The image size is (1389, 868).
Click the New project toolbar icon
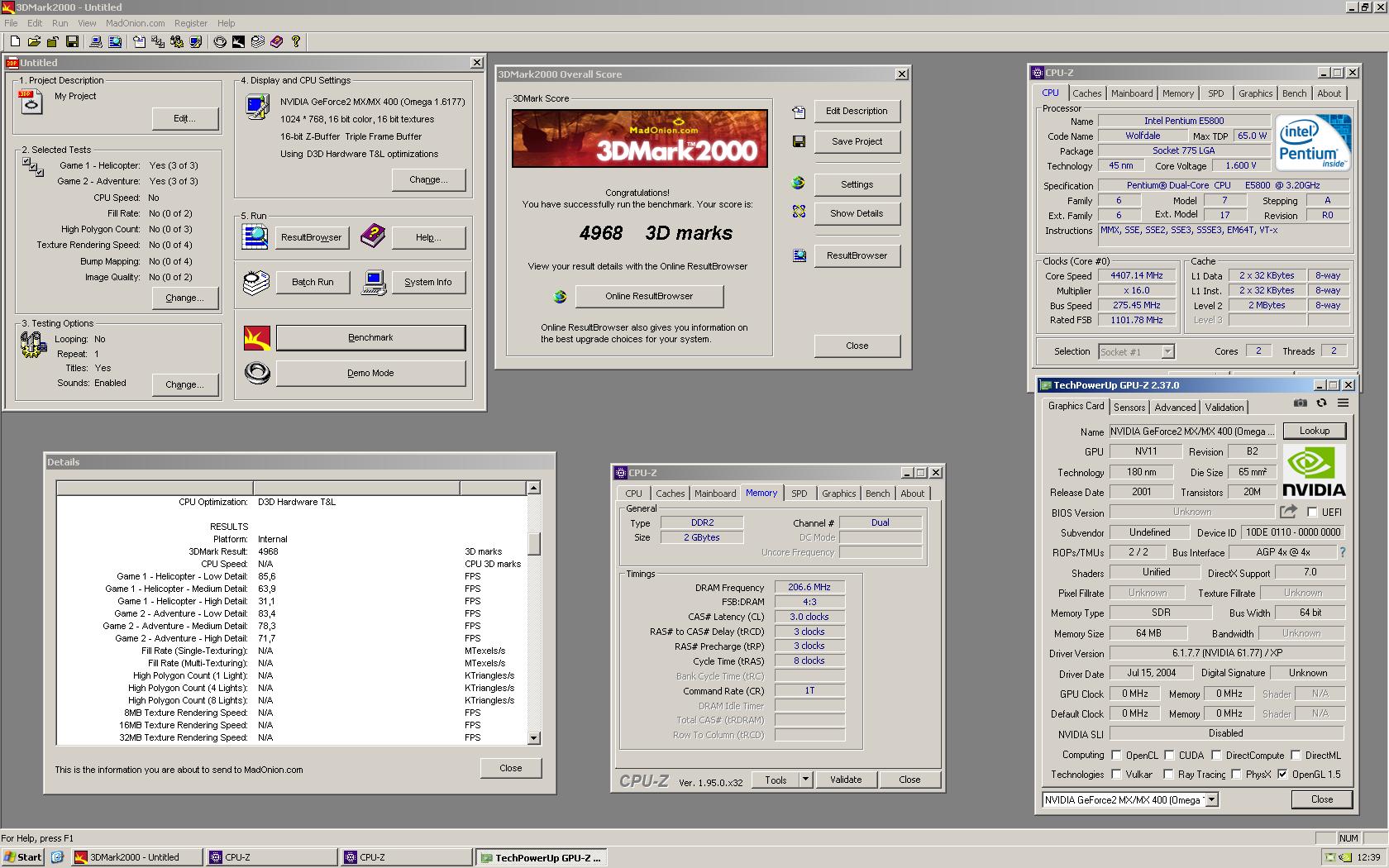(15, 41)
